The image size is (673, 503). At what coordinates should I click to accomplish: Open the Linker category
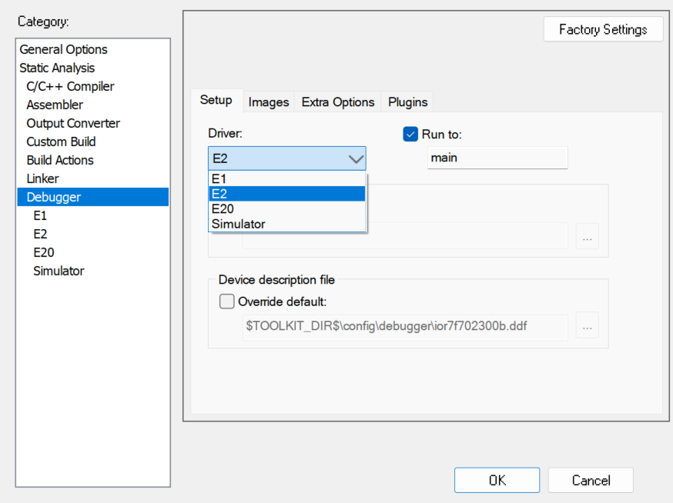pyautogui.click(x=43, y=178)
